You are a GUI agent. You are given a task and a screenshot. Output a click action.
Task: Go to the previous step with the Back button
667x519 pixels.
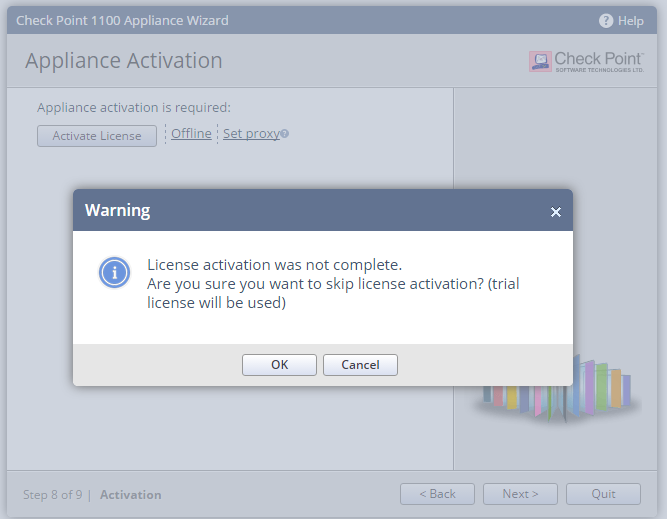[437, 494]
